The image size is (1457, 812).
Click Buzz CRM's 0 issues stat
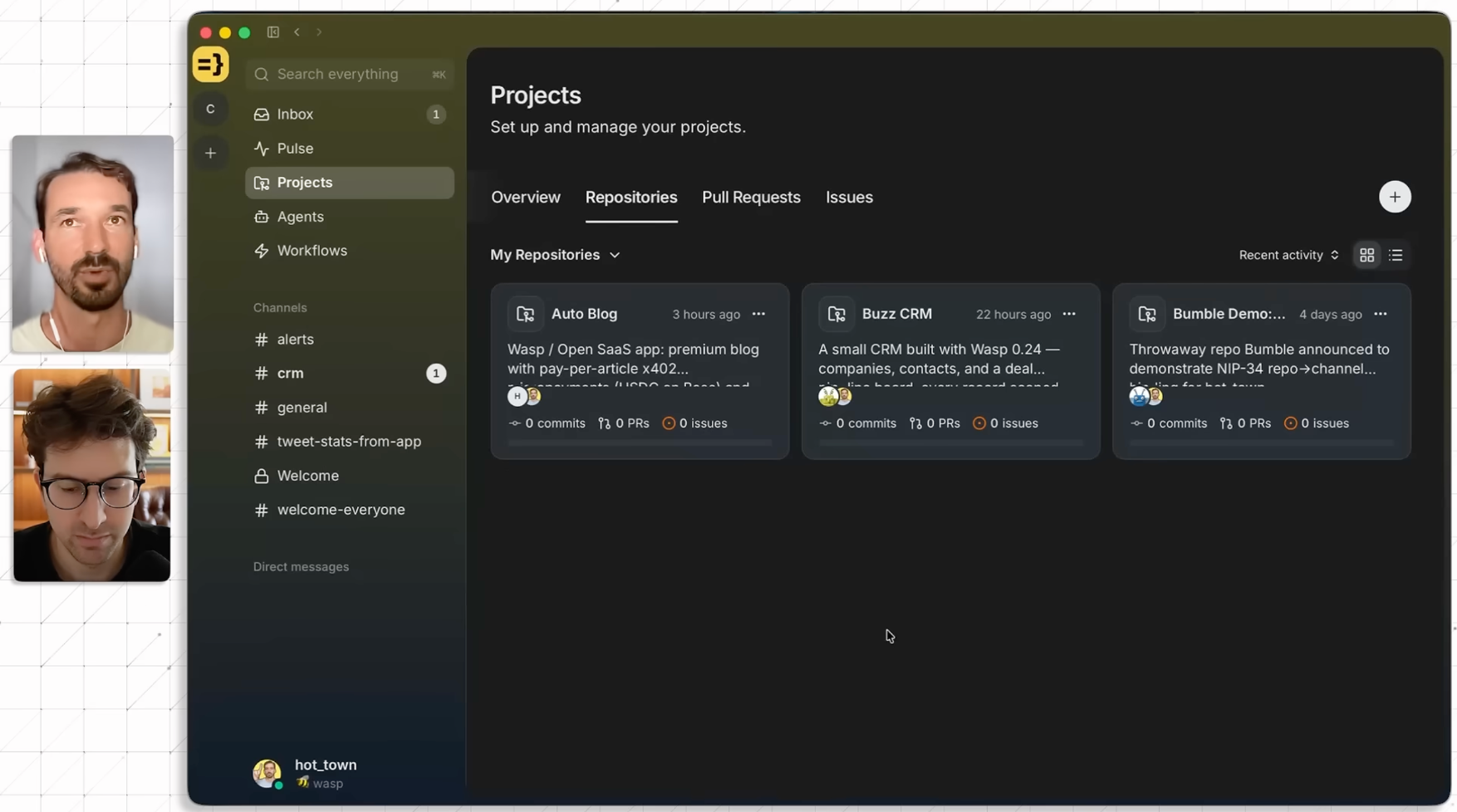point(1005,423)
